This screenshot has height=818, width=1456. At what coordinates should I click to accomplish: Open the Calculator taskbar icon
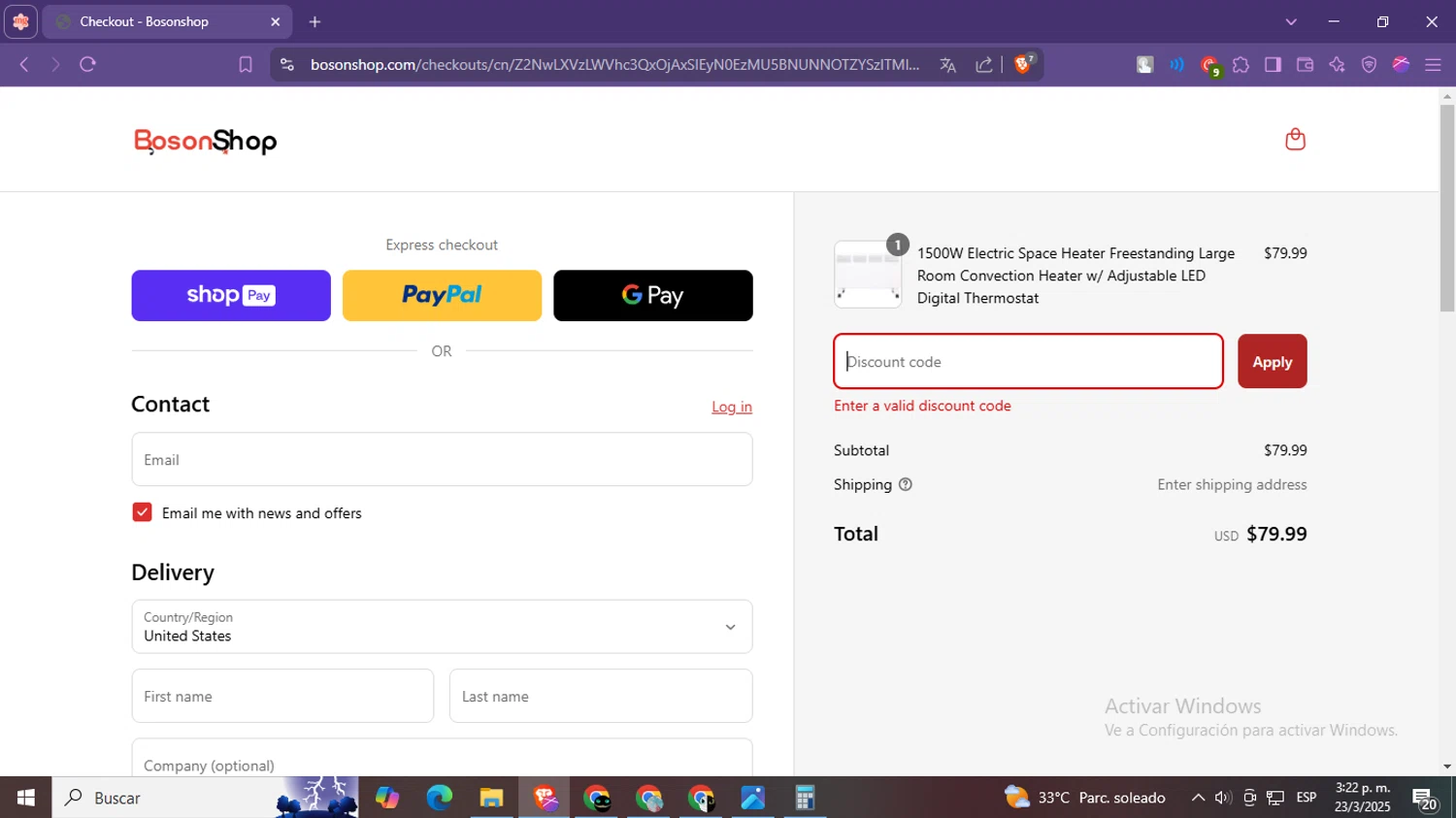click(x=805, y=798)
